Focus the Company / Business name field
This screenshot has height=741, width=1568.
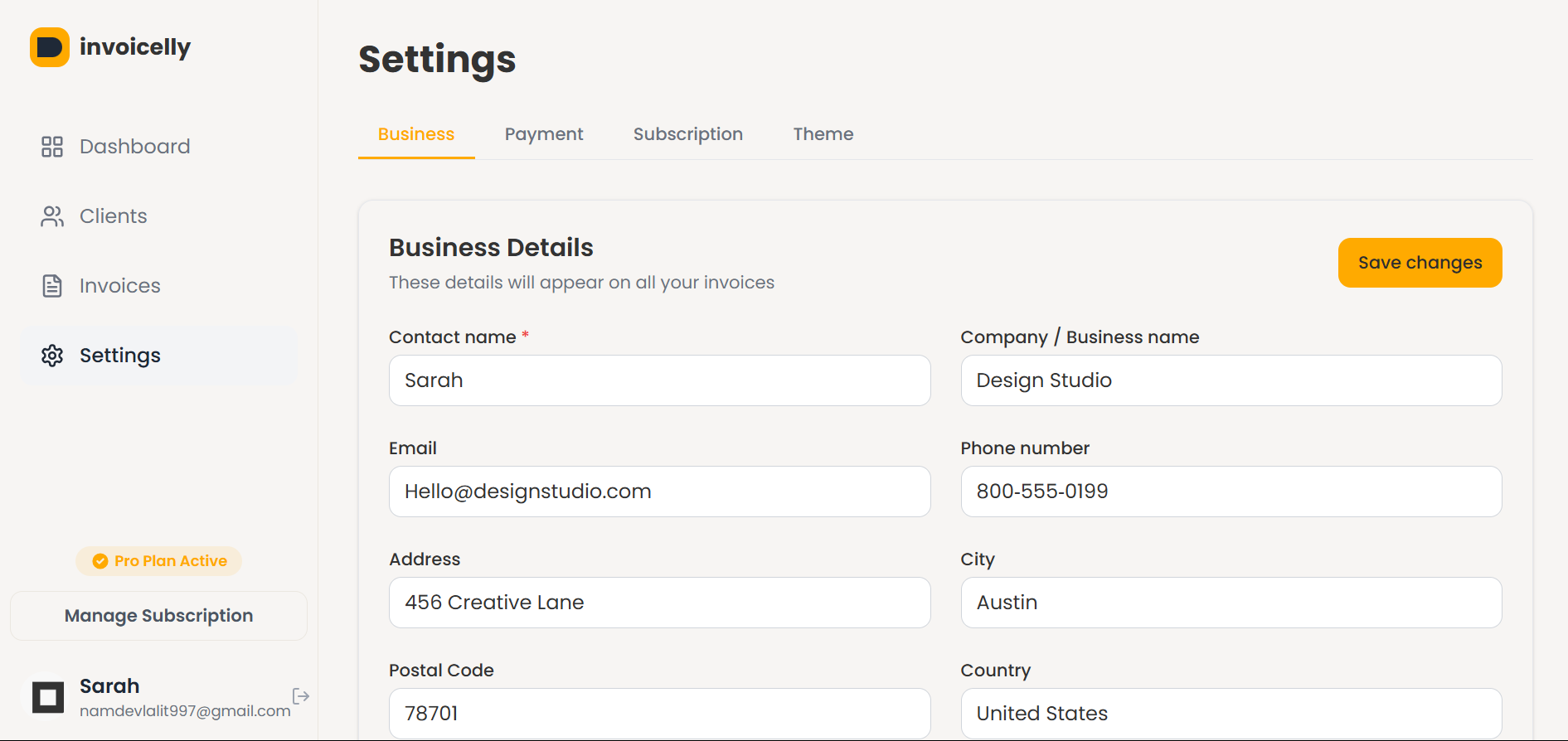(x=1231, y=380)
